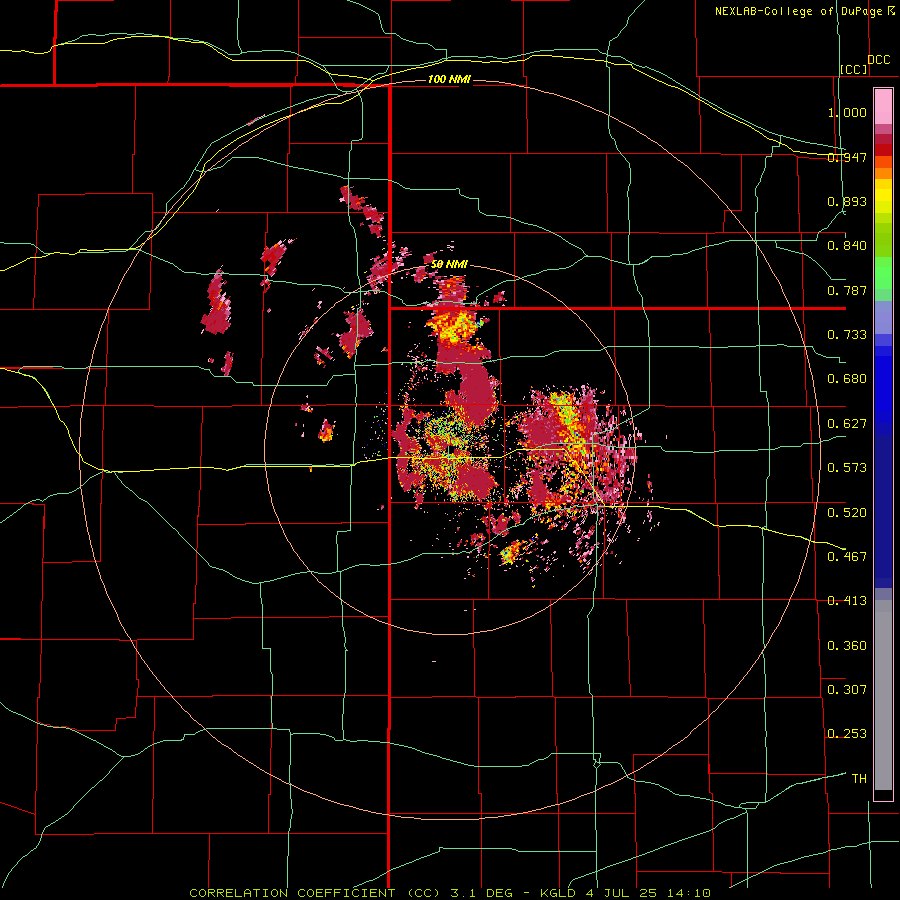Click the 0.680 scale value

tap(847, 379)
